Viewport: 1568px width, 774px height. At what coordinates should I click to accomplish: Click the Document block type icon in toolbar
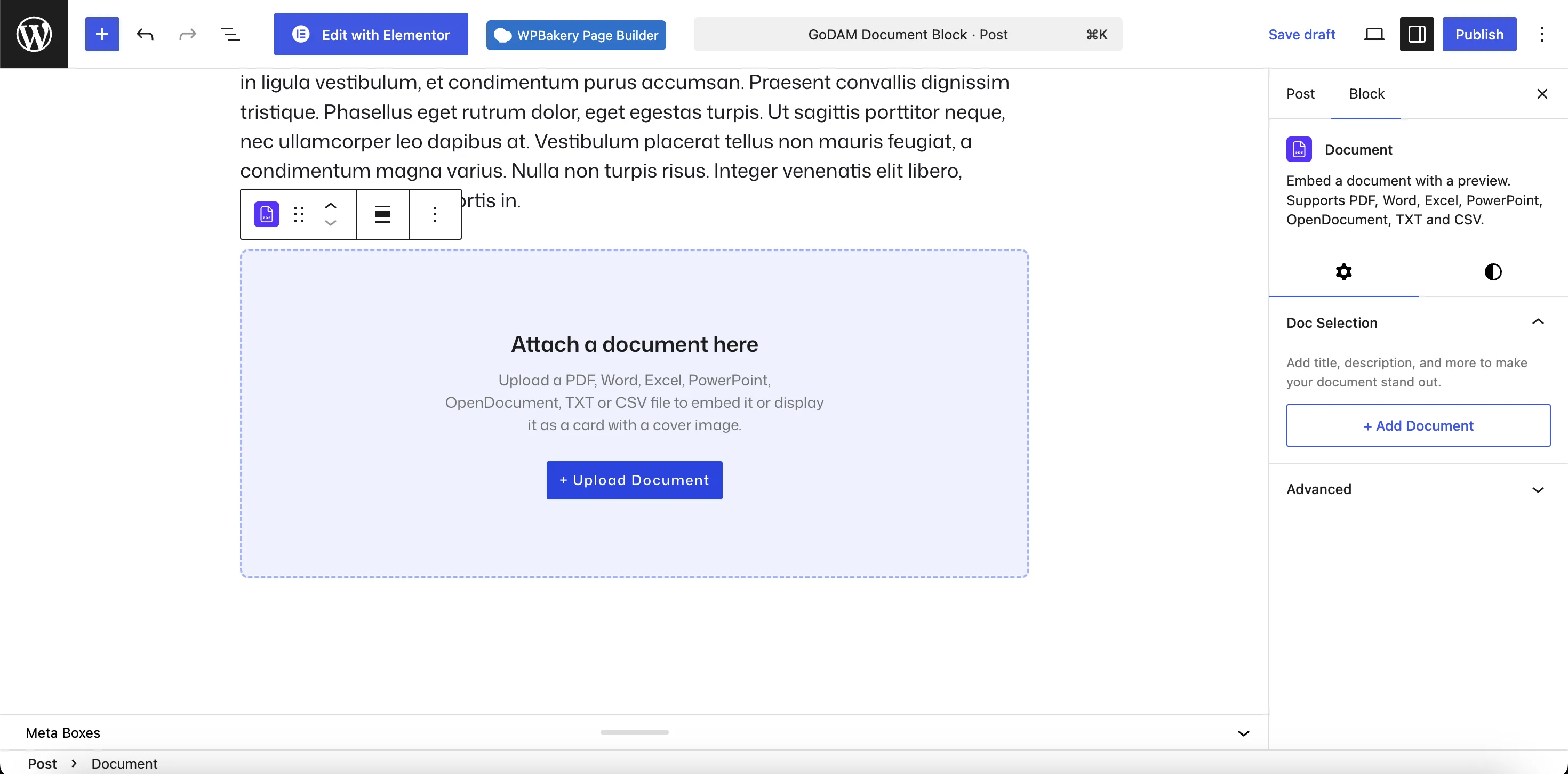point(267,214)
